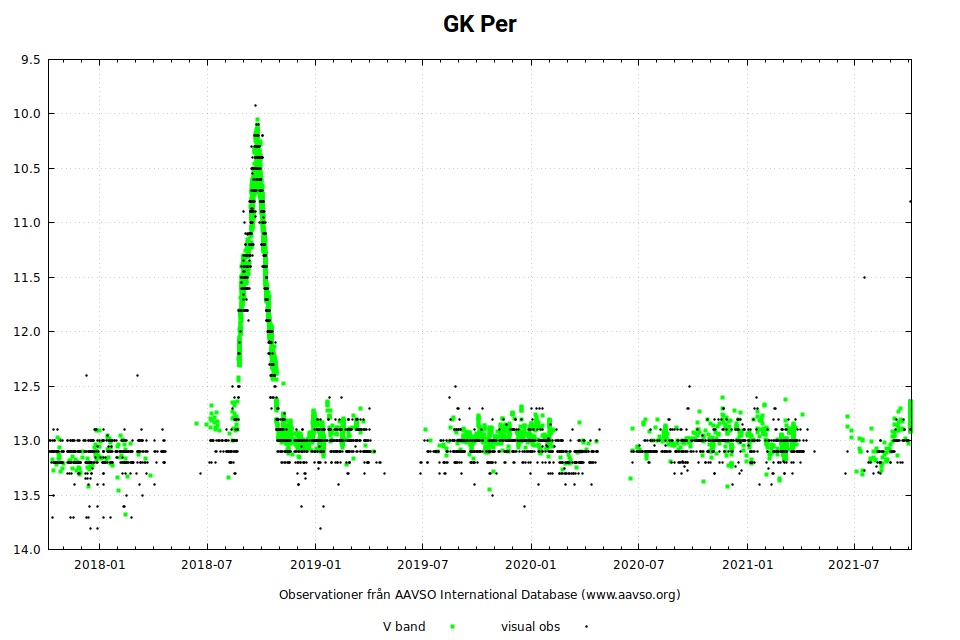Click the 2021-01 x-axis date label
This screenshot has width=960, height=640.
(748, 565)
